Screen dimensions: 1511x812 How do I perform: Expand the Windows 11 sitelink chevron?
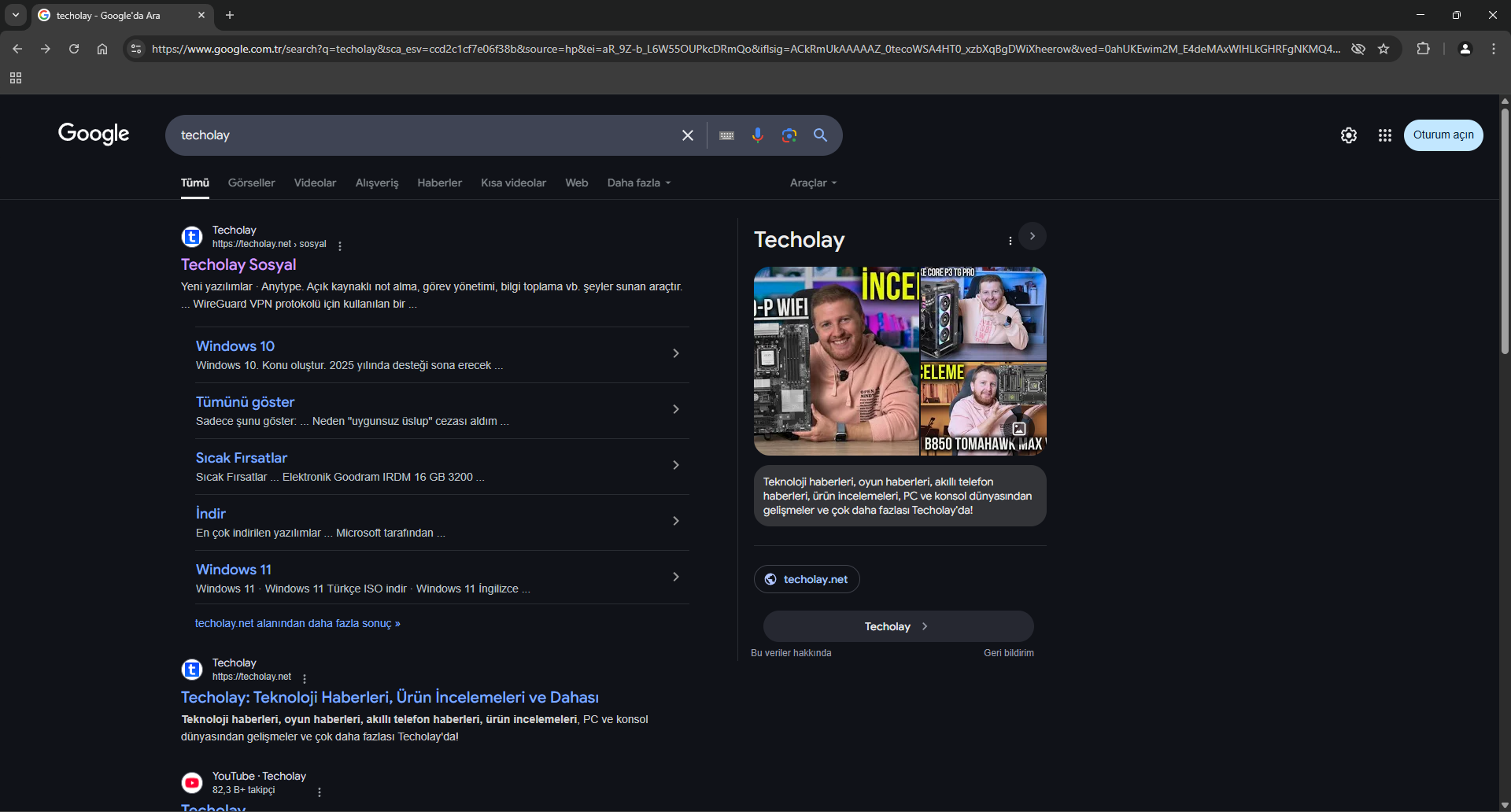coord(676,577)
